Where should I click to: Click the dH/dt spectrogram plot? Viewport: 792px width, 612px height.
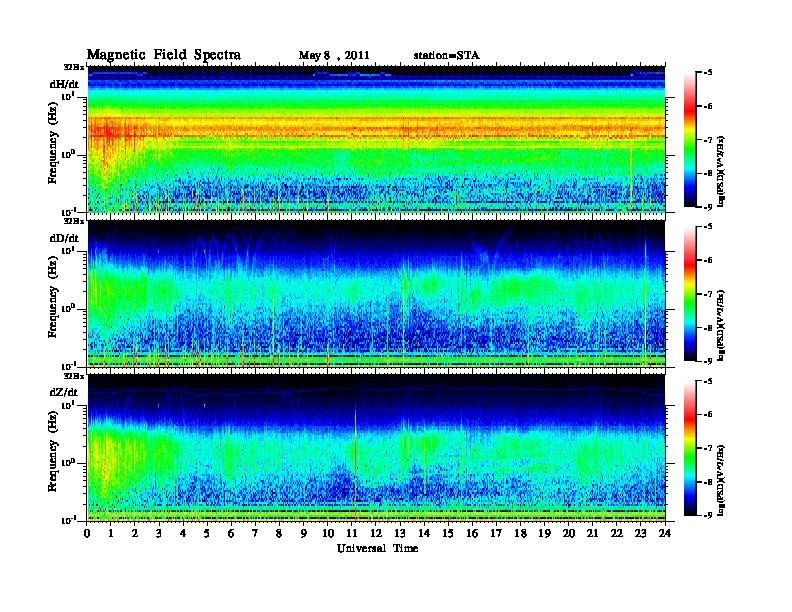[x=376, y=139]
